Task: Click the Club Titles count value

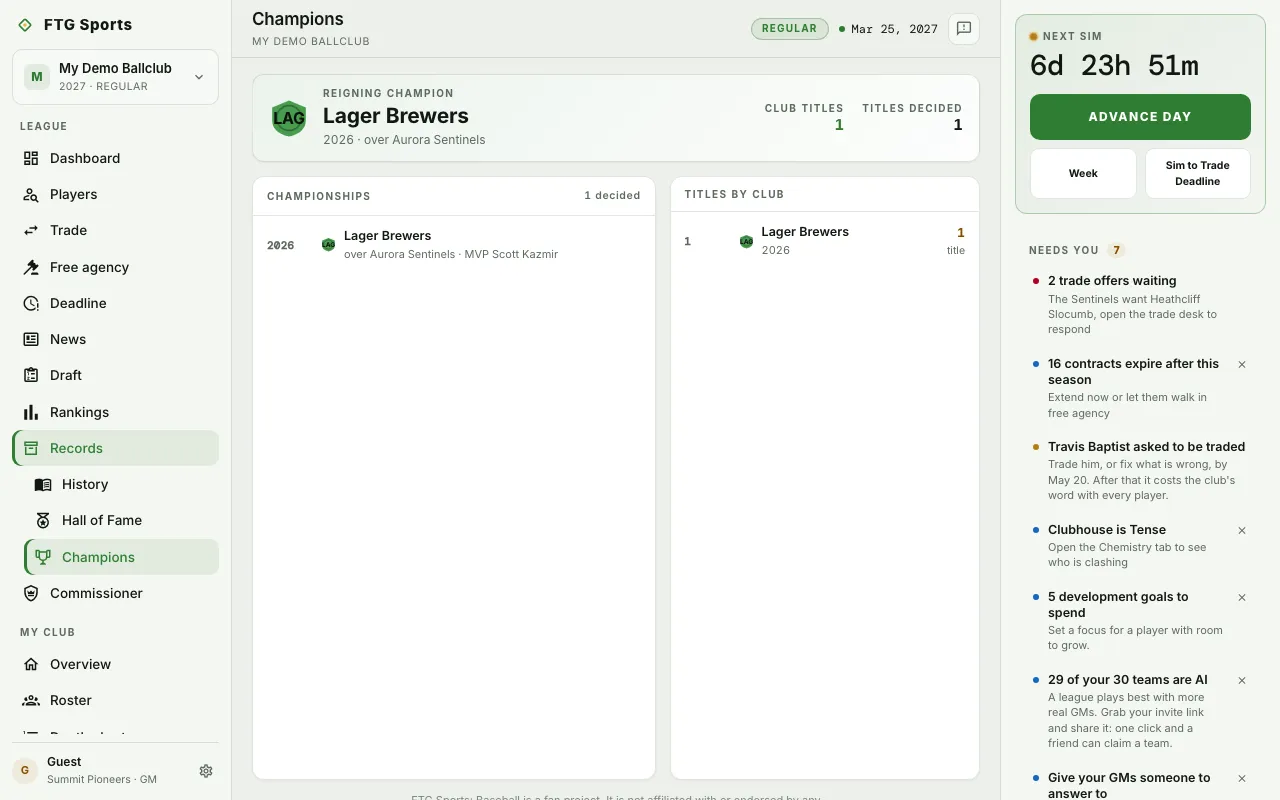Action: (x=839, y=125)
